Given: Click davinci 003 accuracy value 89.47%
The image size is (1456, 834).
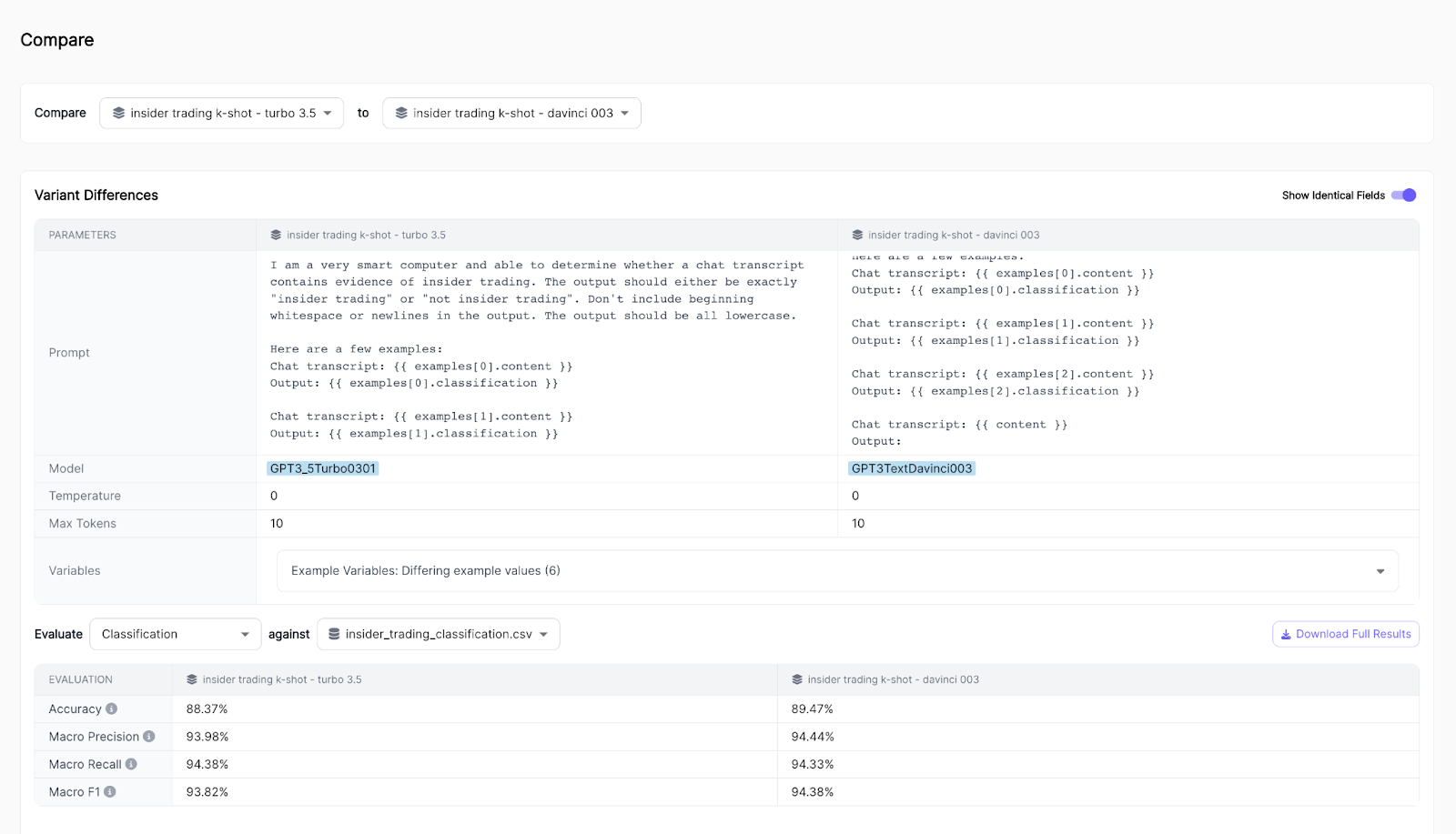Looking at the screenshot, I should pyautogui.click(x=813, y=708).
